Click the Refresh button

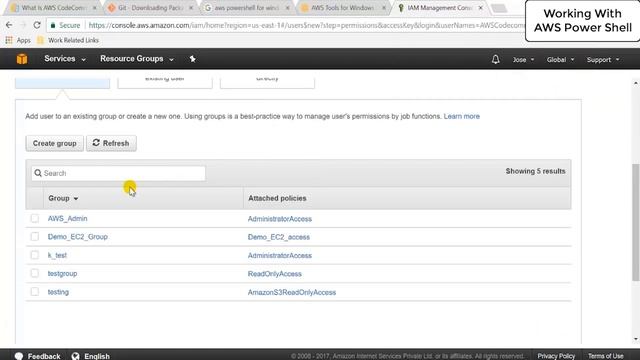point(111,143)
